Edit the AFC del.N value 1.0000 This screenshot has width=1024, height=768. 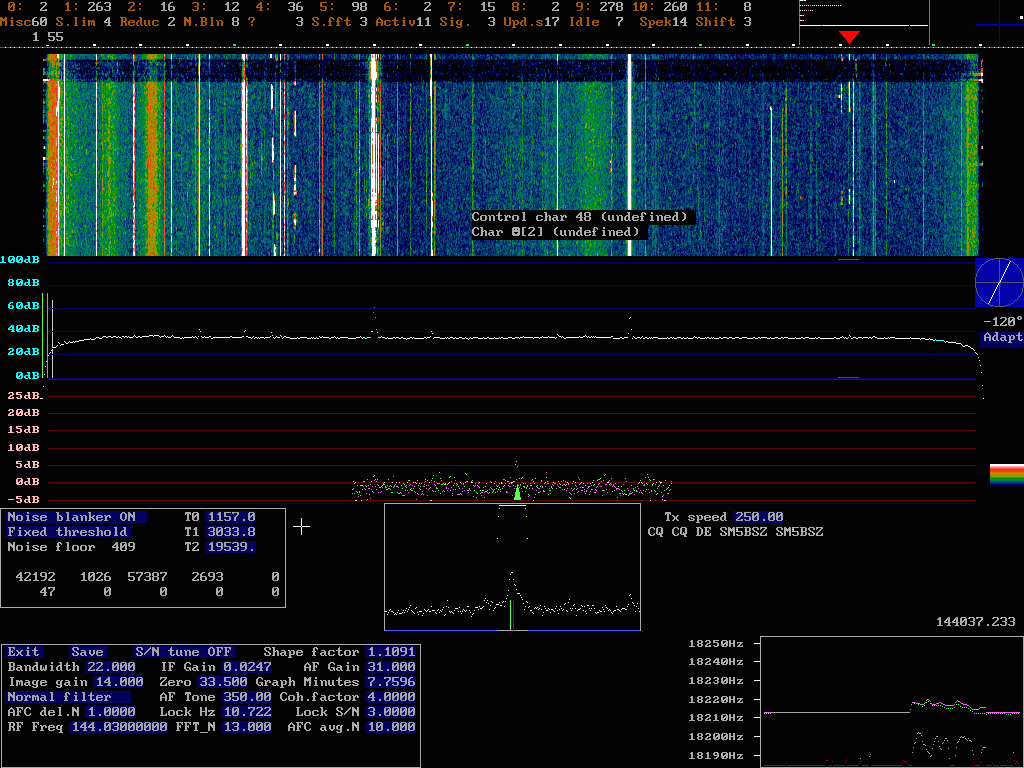[110, 712]
